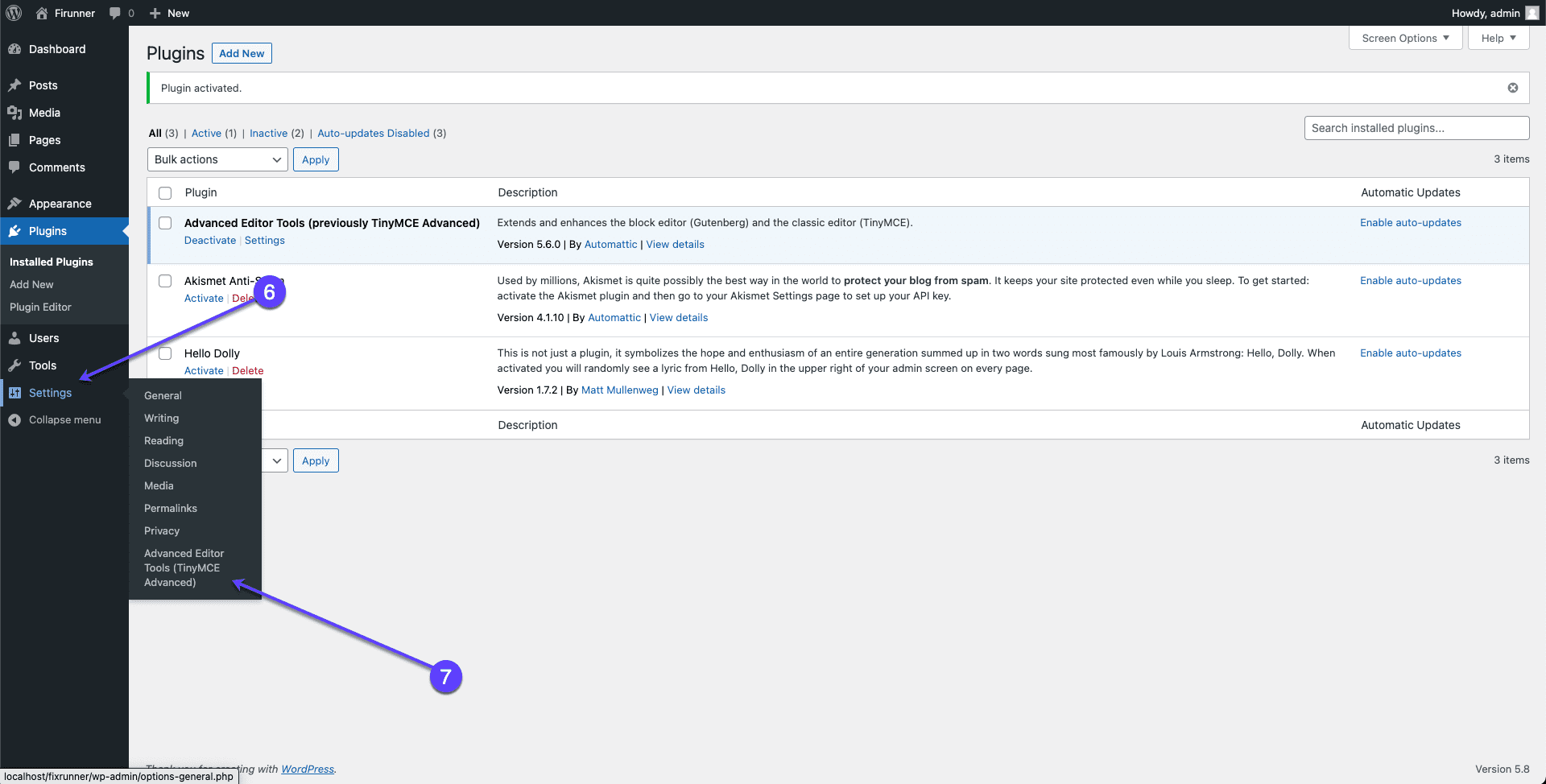Open Settings link under Advanced Editor Tools
This screenshot has height=784, width=1546.
click(265, 240)
